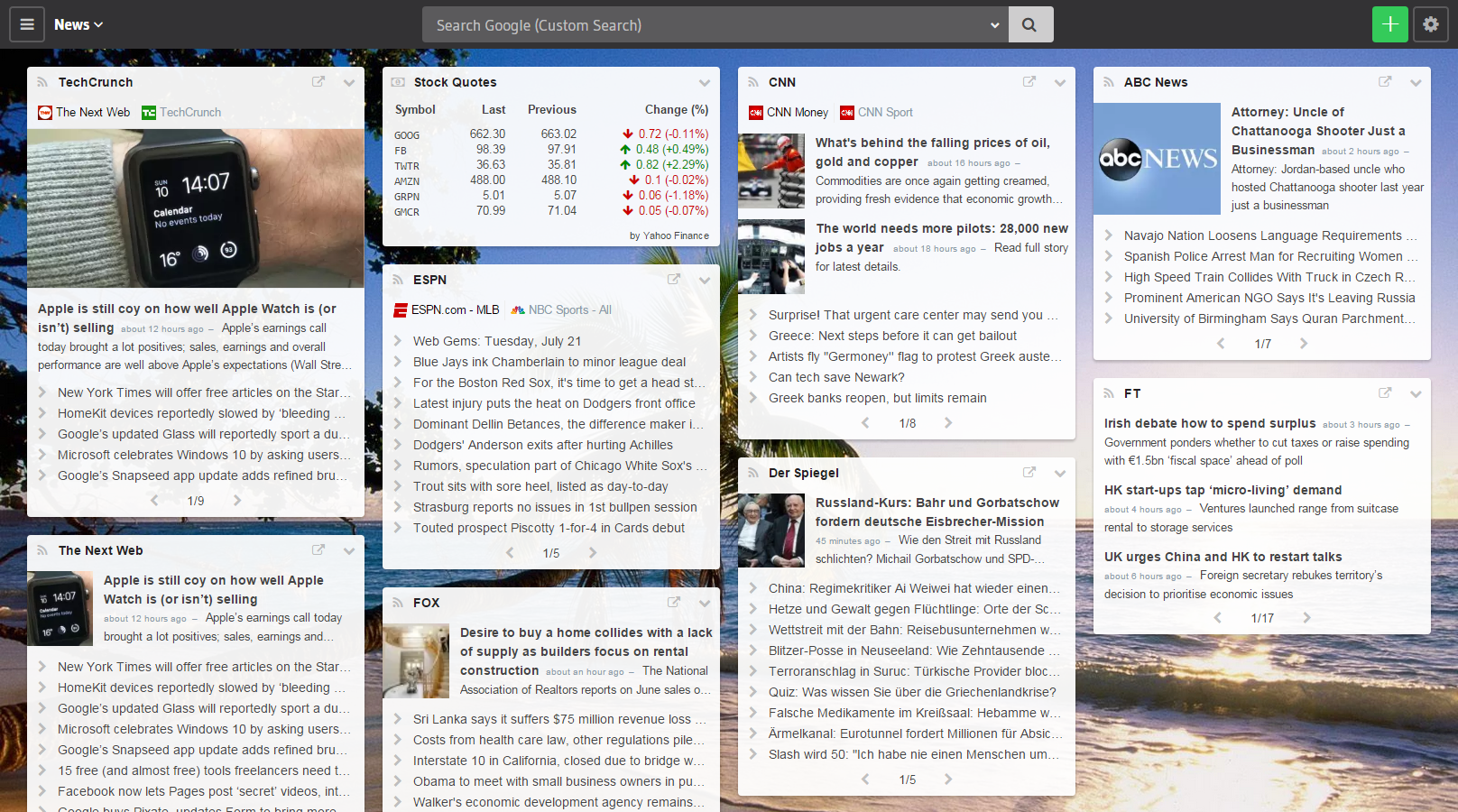Switch to CNN Sport tab

pos(876,113)
